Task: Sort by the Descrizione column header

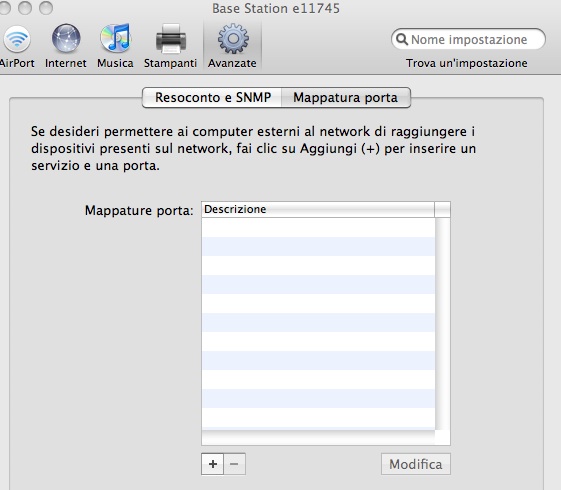Action: click(318, 209)
